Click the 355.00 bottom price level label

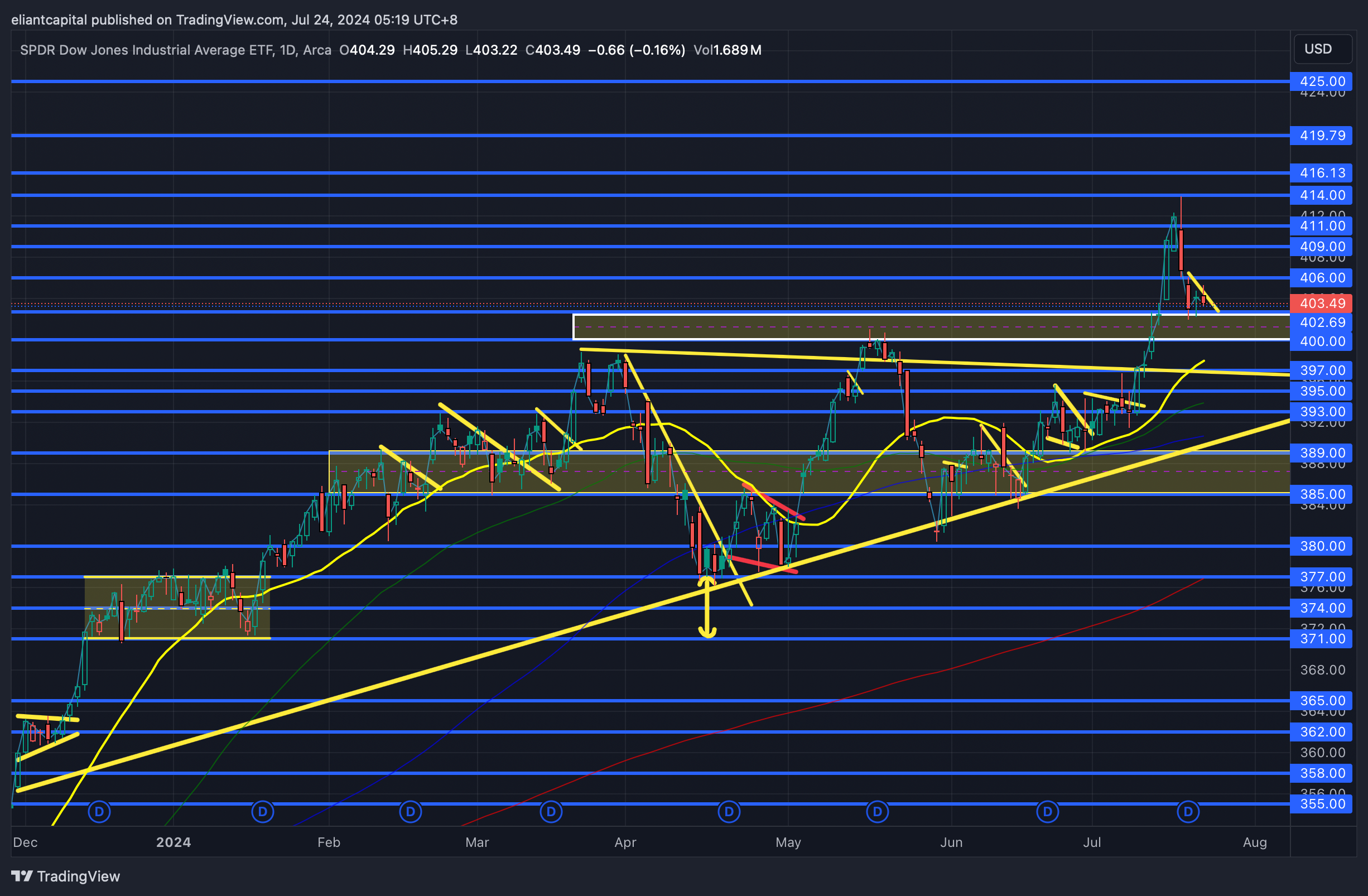(x=1322, y=803)
